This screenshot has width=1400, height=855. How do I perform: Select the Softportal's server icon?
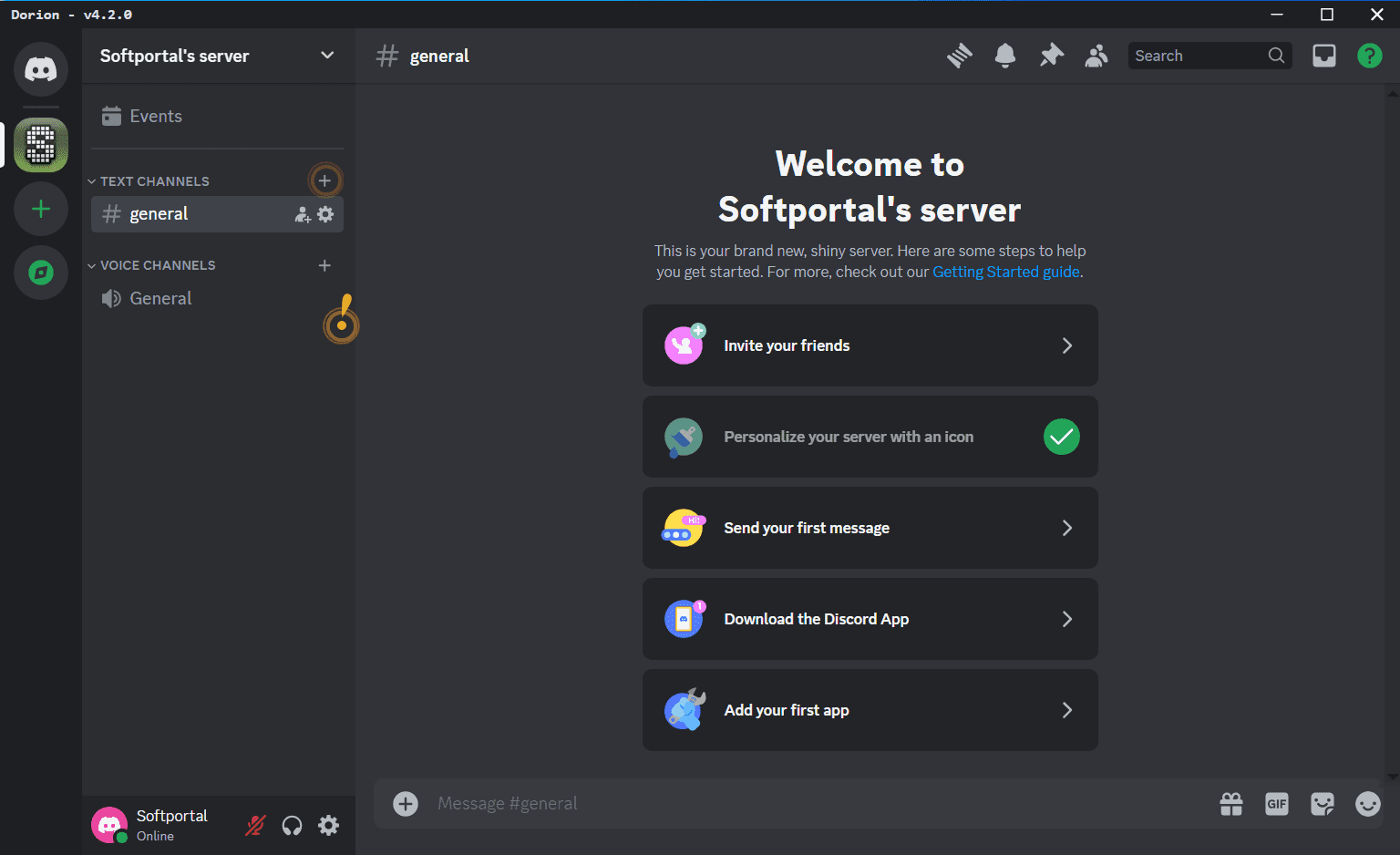[41, 145]
